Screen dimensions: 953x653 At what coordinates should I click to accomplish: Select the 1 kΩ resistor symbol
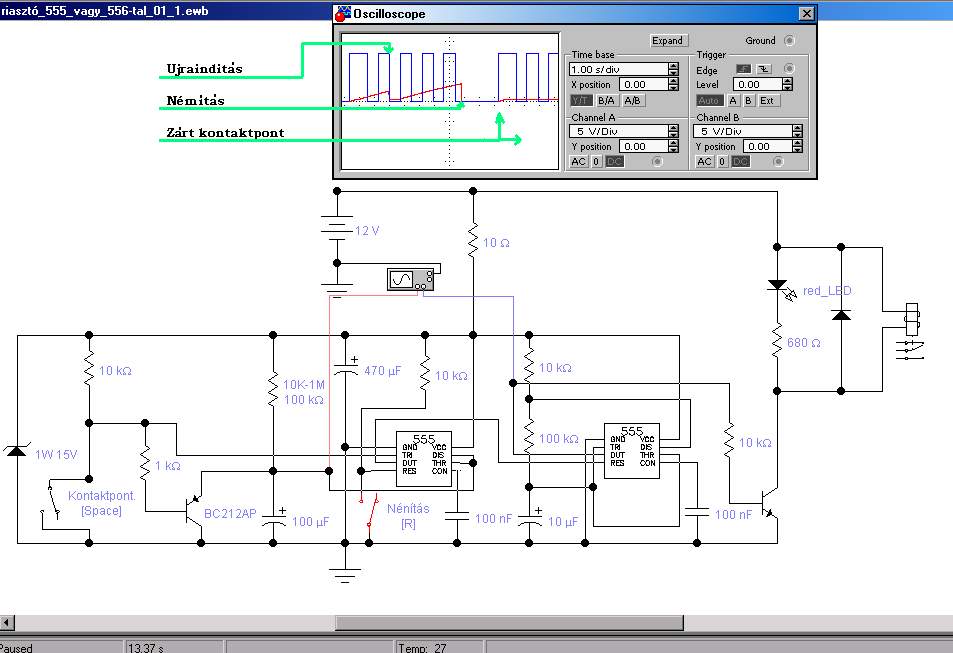pyautogui.click(x=145, y=465)
